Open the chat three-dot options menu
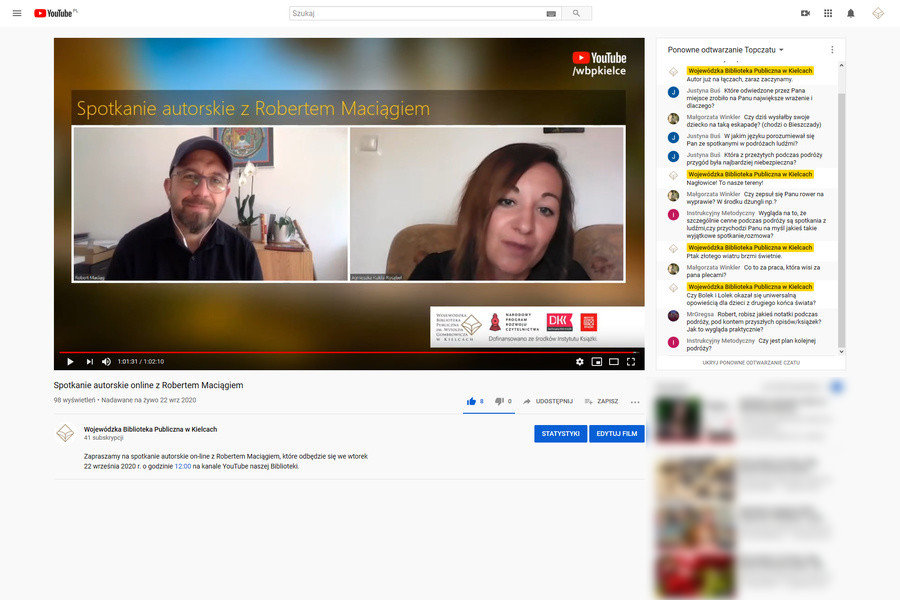 pyautogui.click(x=832, y=49)
